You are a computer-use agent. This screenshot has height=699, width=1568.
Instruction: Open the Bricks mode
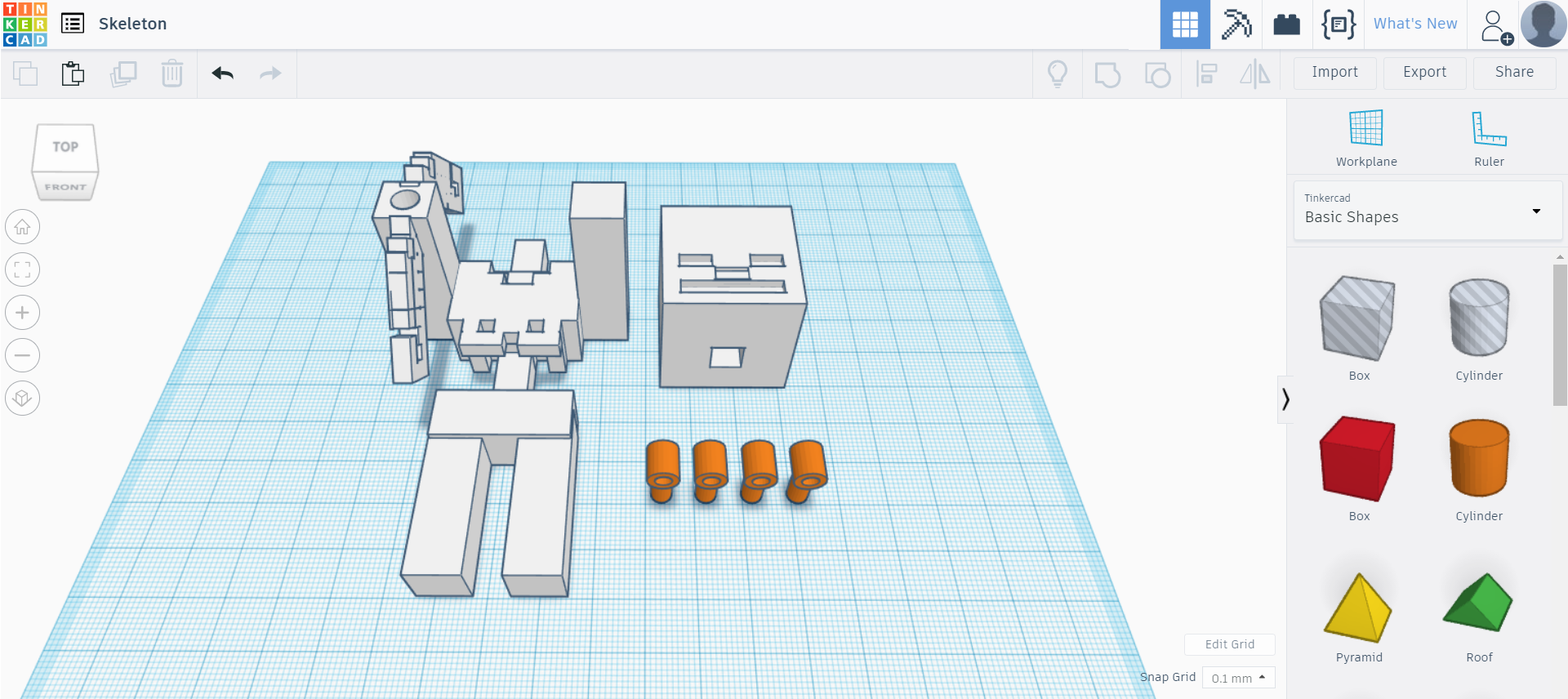click(1286, 24)
